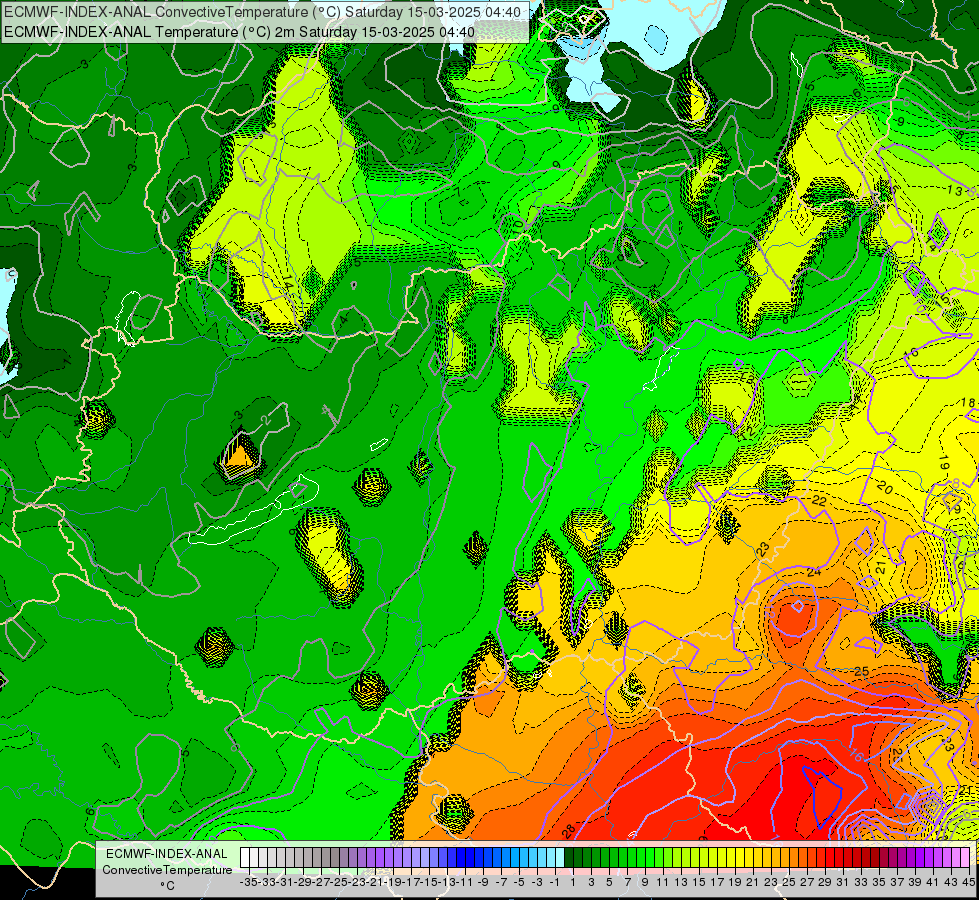This screenshot has height=900, width=979.
Task: Click the ConvectiveTemperature title line at top
Action: point(262,11)
